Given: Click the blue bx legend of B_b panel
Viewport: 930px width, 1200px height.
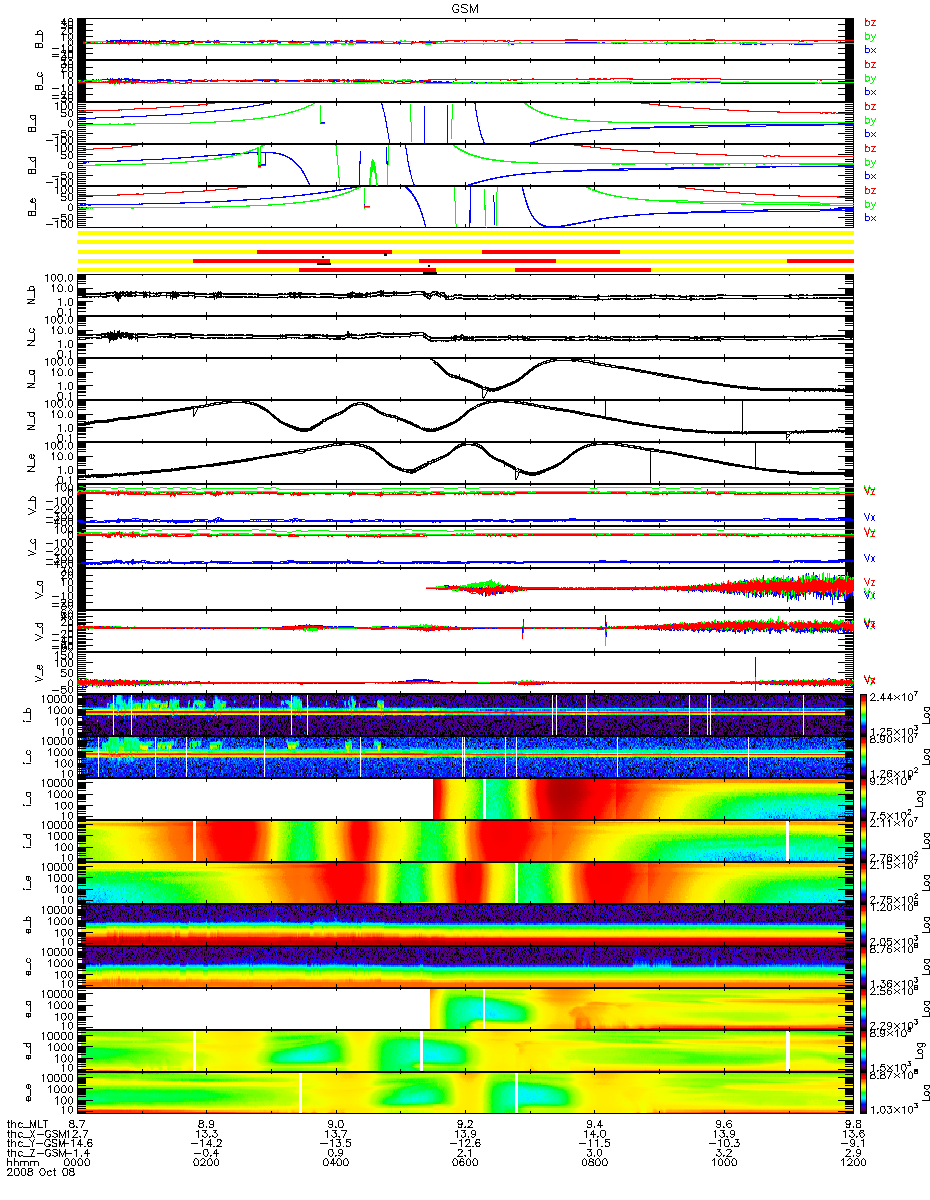Looking at the screenshot, I should click(x=870, y=49).
